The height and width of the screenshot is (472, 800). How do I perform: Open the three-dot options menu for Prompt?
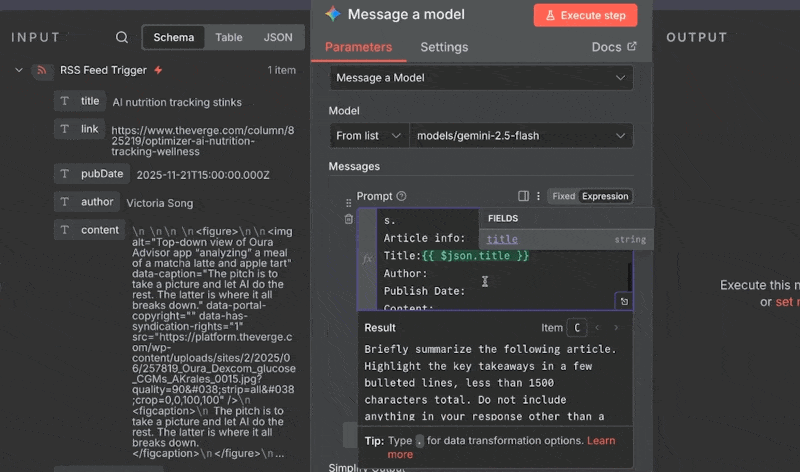coord(538,196)
